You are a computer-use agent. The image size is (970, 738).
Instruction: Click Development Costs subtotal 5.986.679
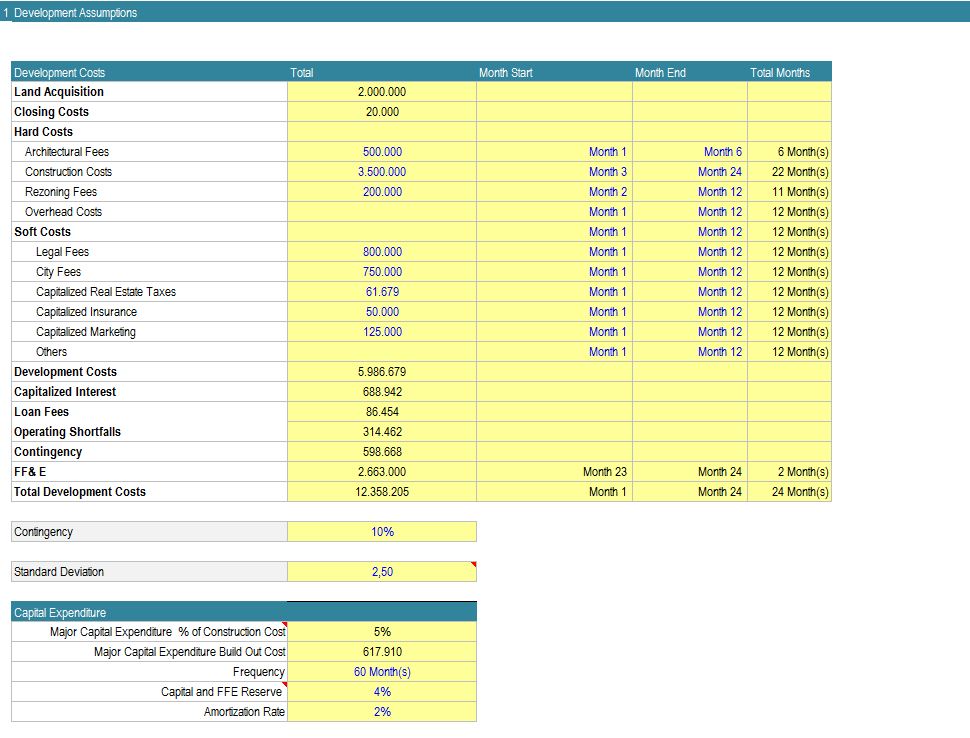tap(382, 372)
